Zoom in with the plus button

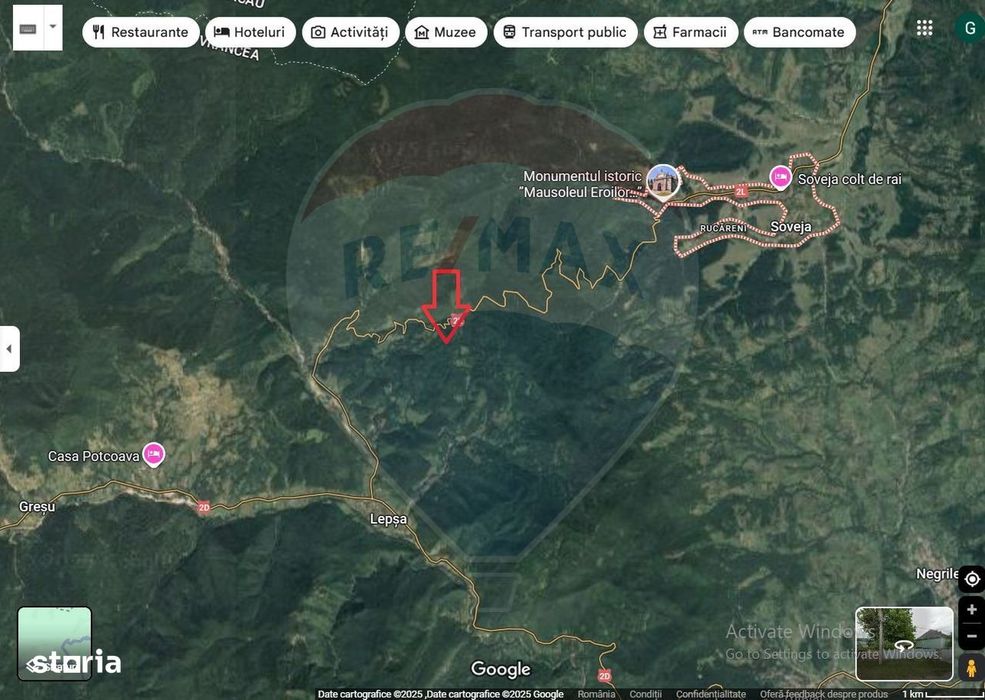(x=972, y=609)
